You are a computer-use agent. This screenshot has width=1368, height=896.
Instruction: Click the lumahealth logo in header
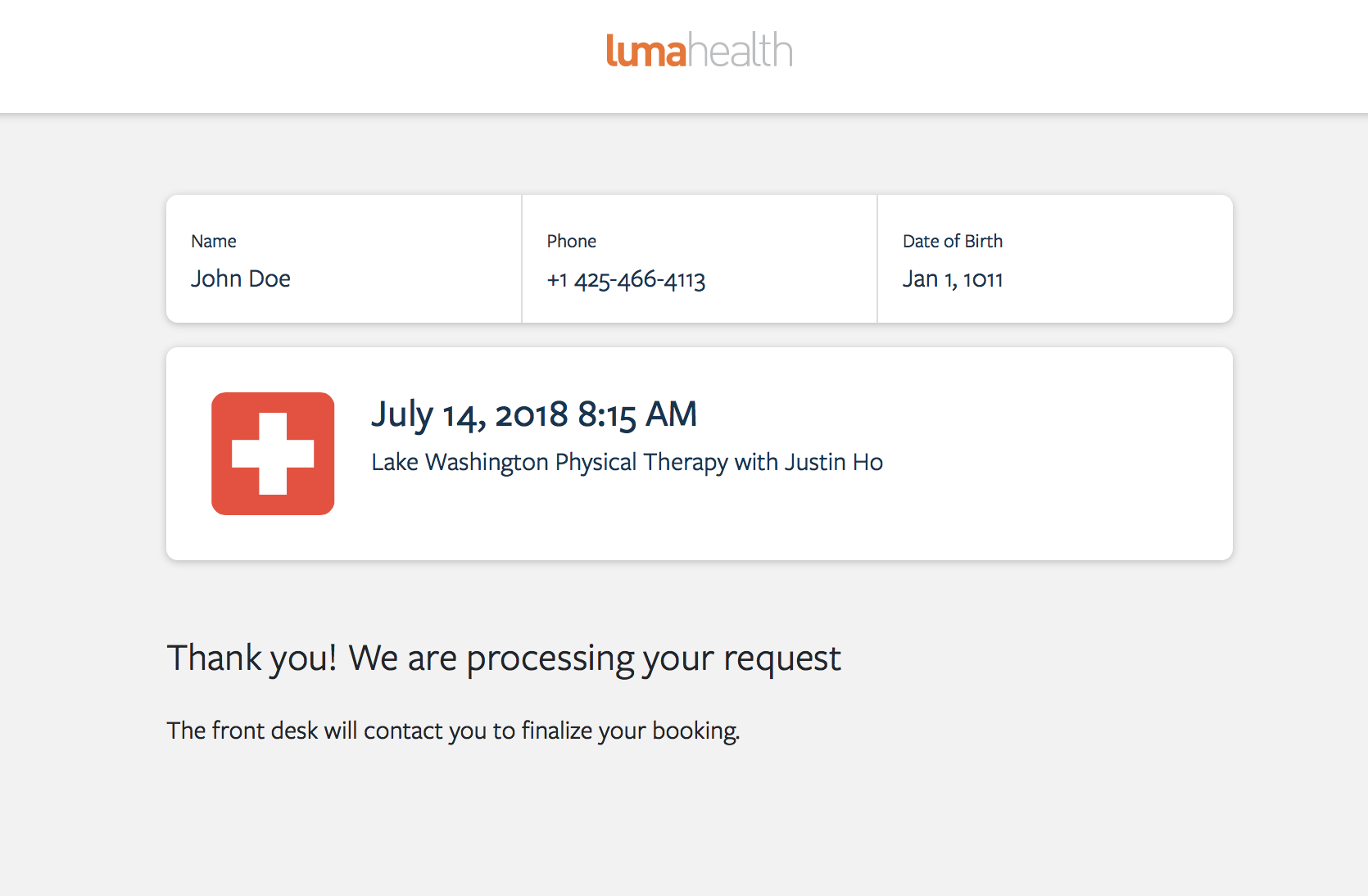tap(700, 51)
